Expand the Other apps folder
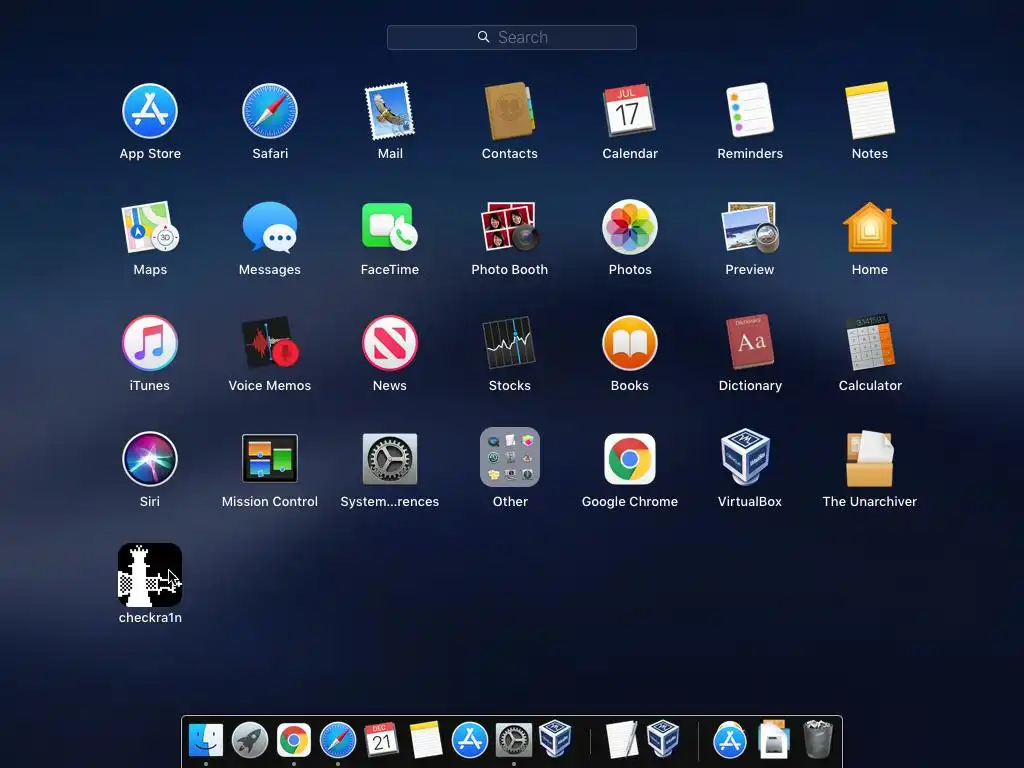 pyautogui.click(x=510, y=457)
